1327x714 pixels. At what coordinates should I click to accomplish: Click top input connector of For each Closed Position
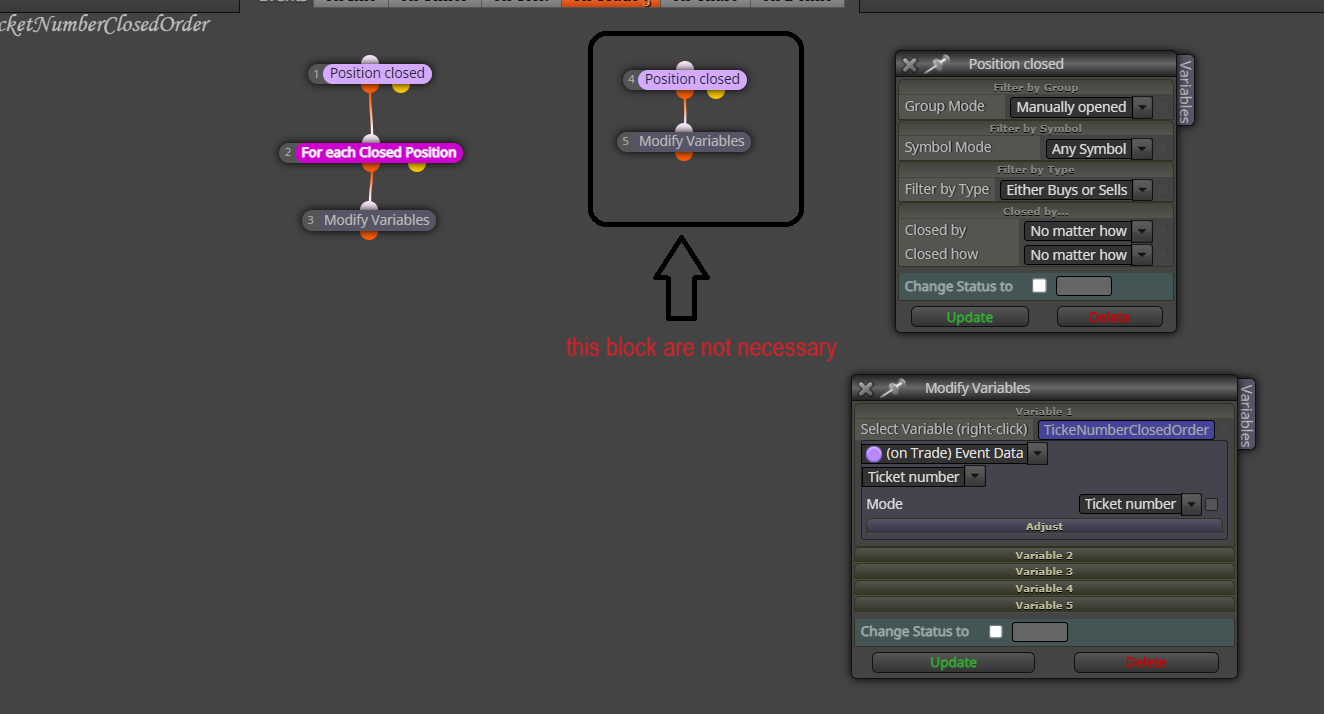pos(370,140)
